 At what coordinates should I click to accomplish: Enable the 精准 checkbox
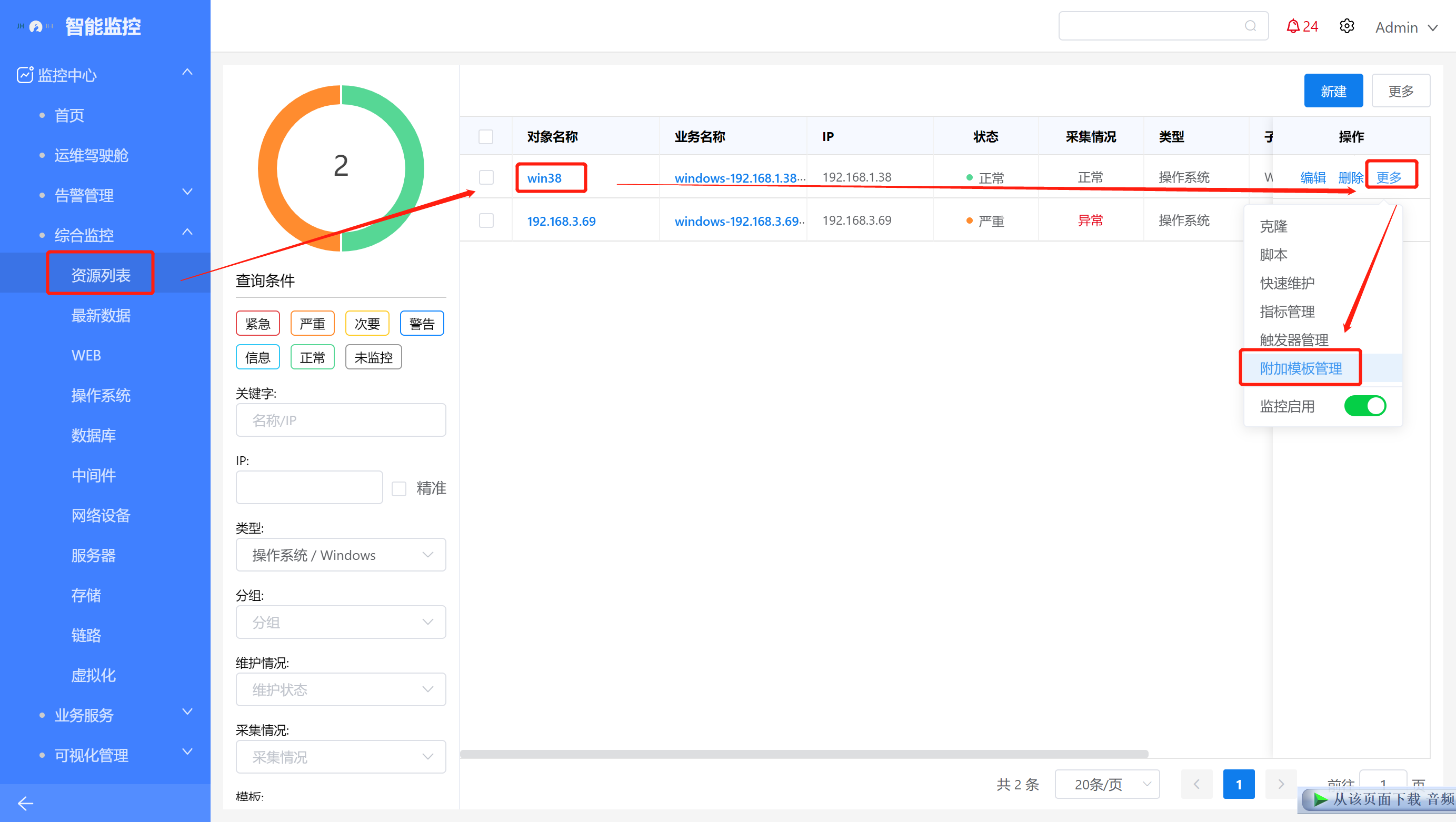click(399, 488)
